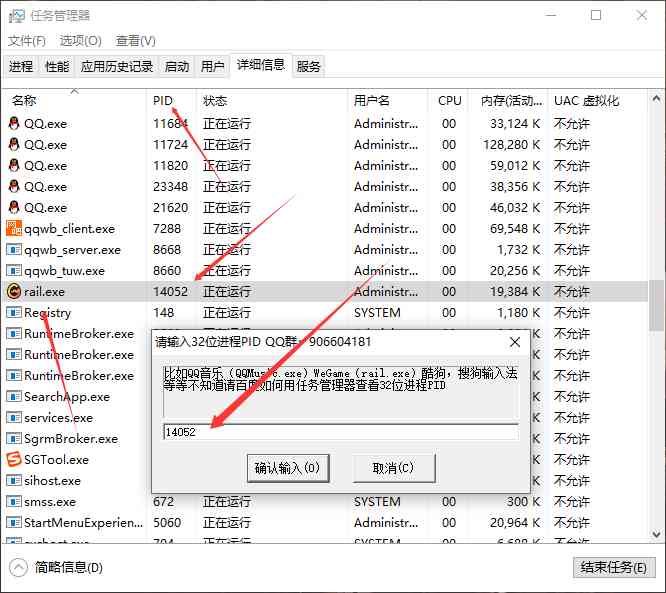Sort by the 内存(活动... column header
Image resolution: width=666 pixels, height=593 pixels.
508,101
